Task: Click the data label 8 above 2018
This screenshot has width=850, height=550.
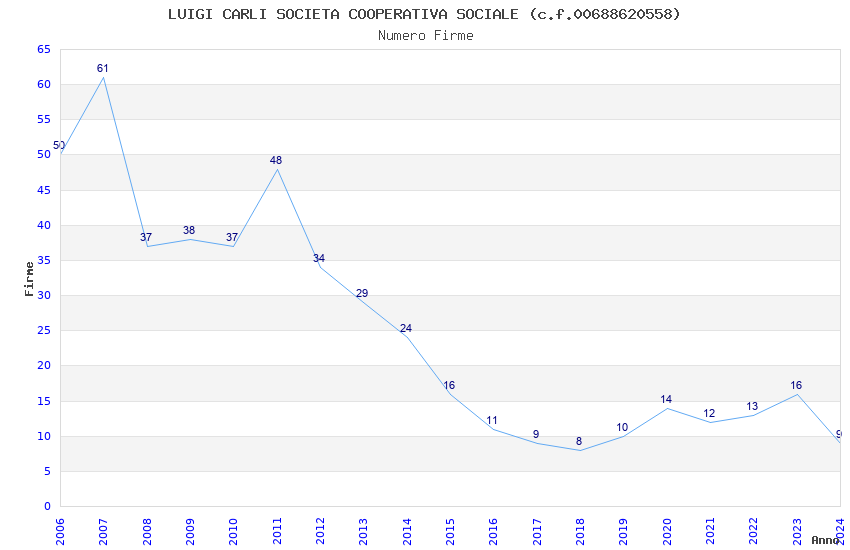Action: point(579,442)
